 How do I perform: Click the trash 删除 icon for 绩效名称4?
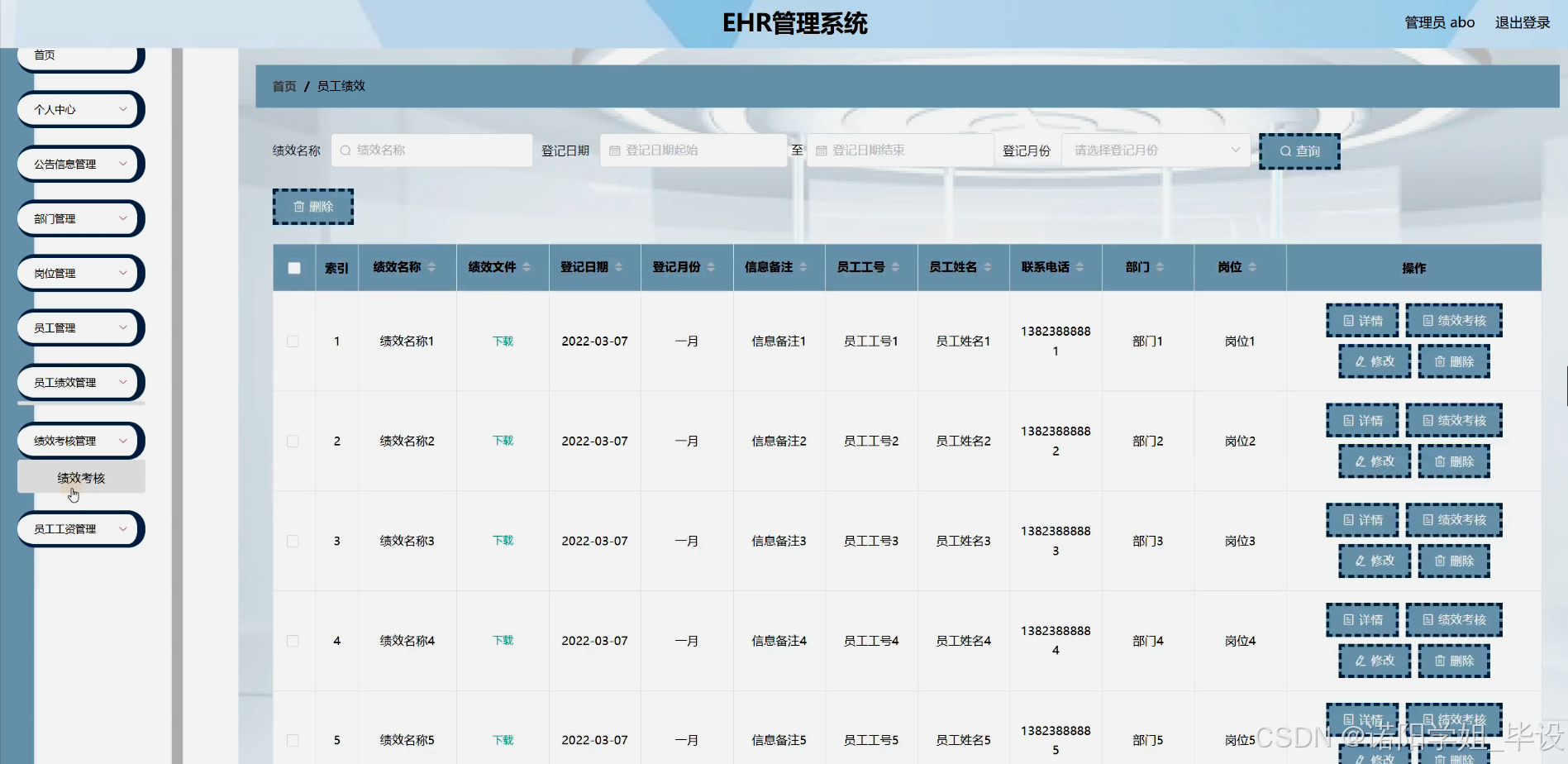click(x=1438, y=661)
